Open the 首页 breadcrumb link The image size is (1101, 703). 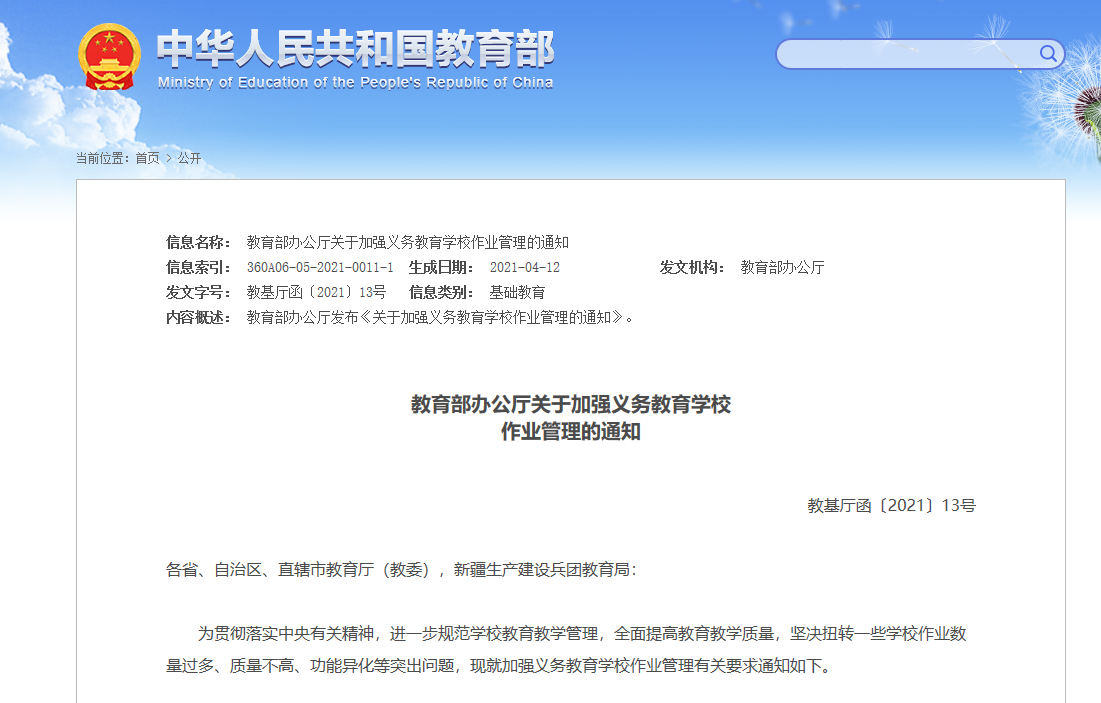click(147, 158)
